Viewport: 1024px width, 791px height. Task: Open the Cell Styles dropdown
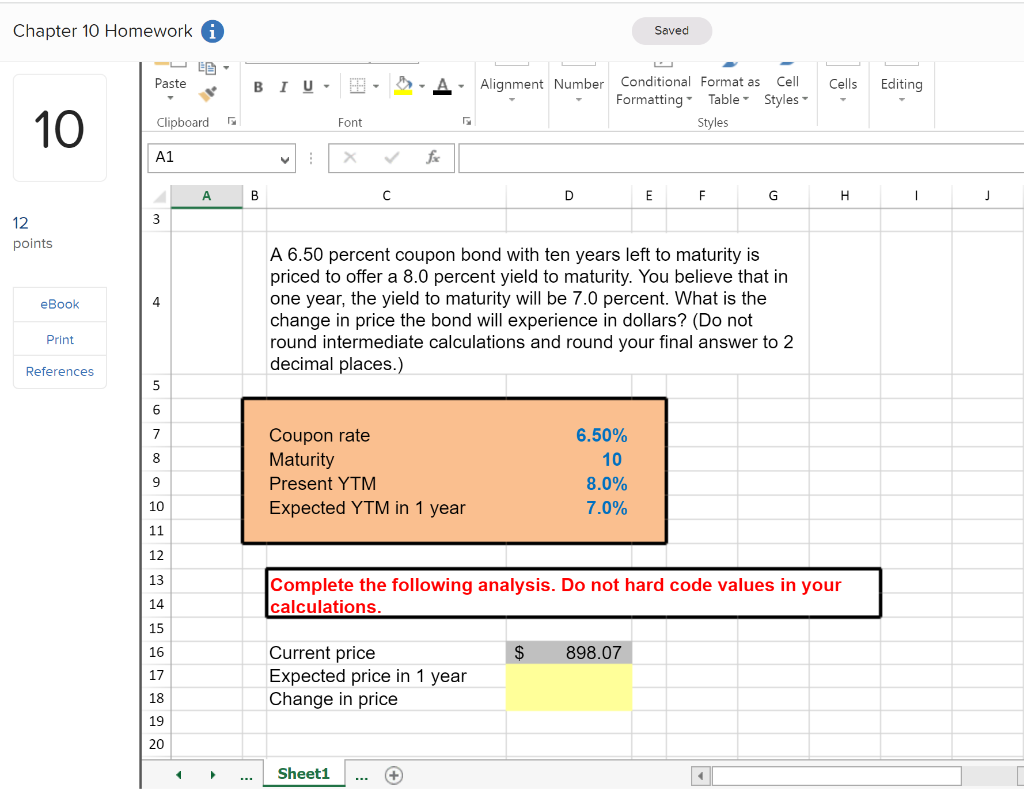[x=787, y=90]
